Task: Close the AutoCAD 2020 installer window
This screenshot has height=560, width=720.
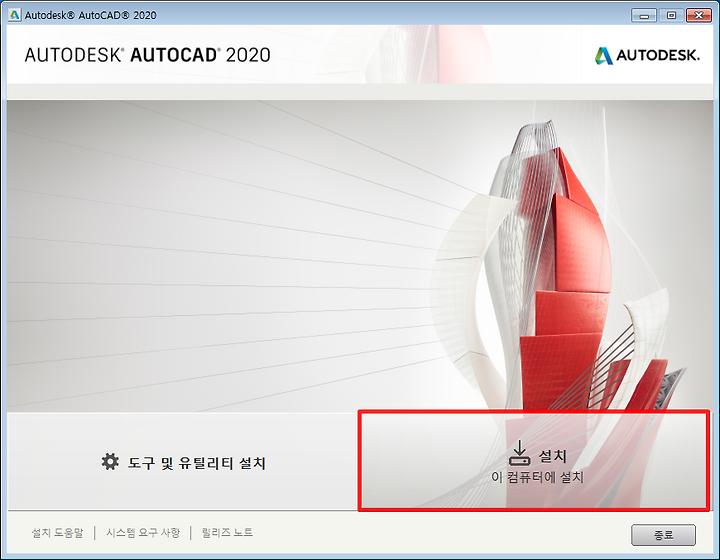Action: tap(699, 16)
